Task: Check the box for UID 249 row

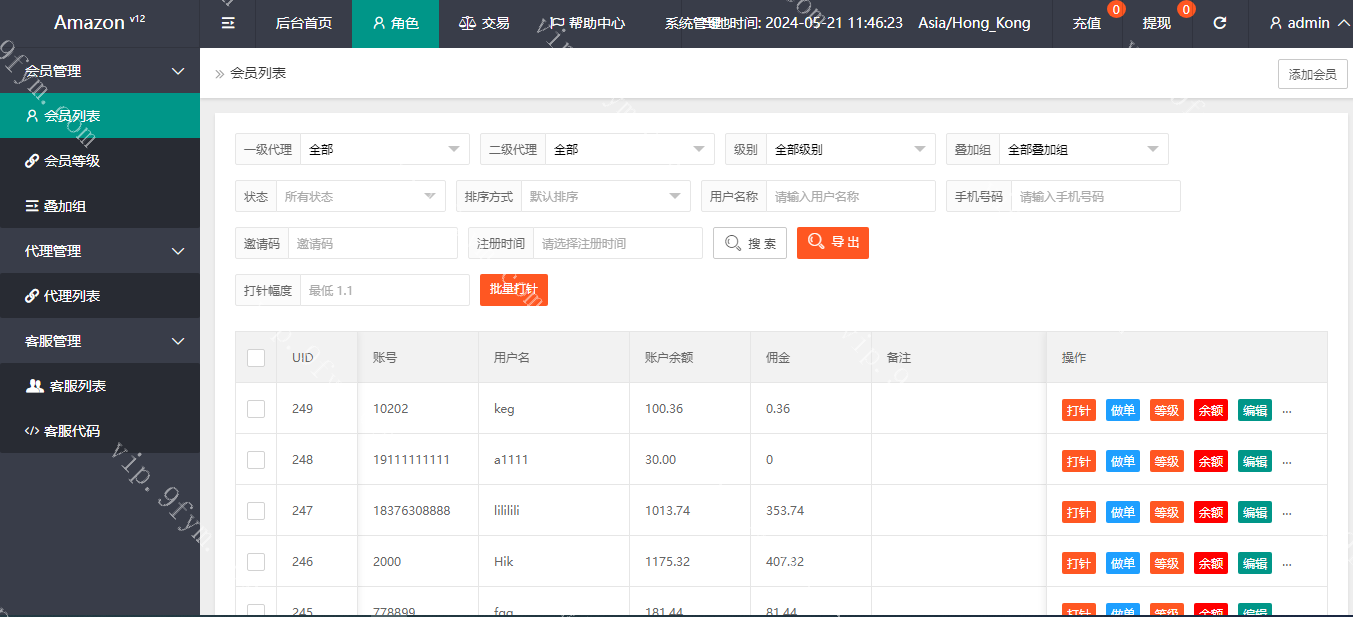Action: pos(256,409)
